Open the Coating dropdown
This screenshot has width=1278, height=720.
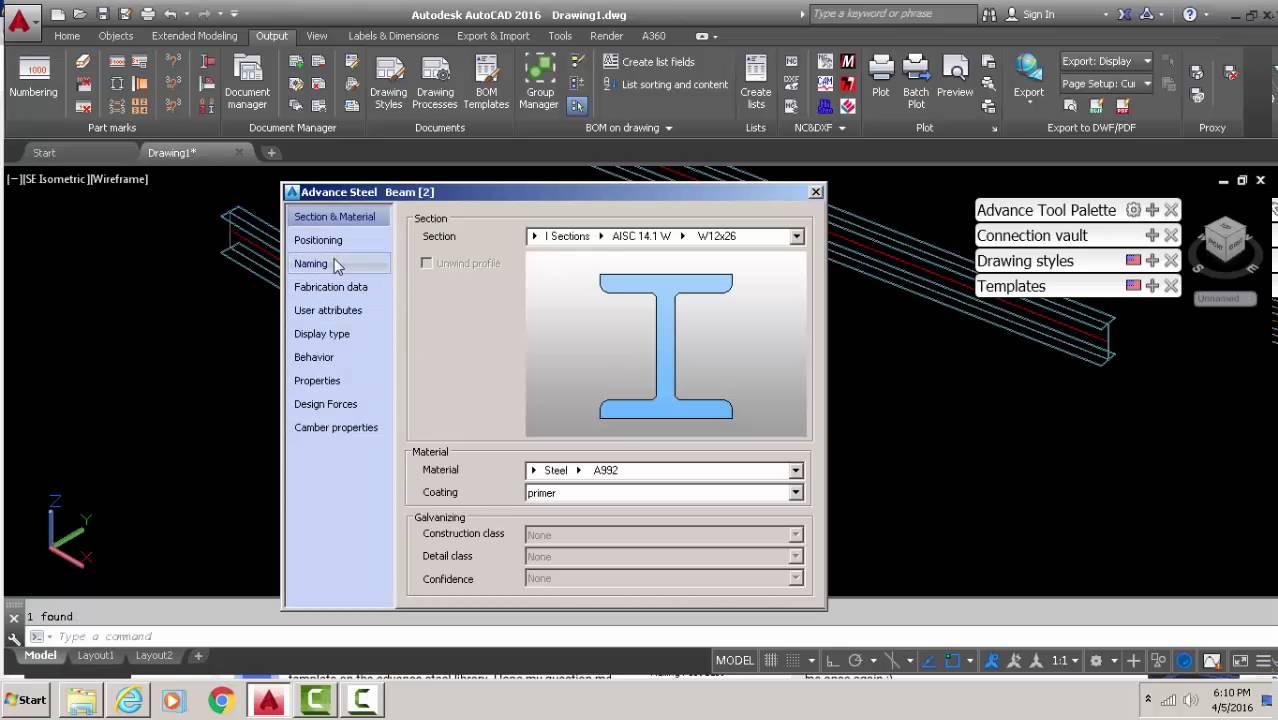(796, 493)
